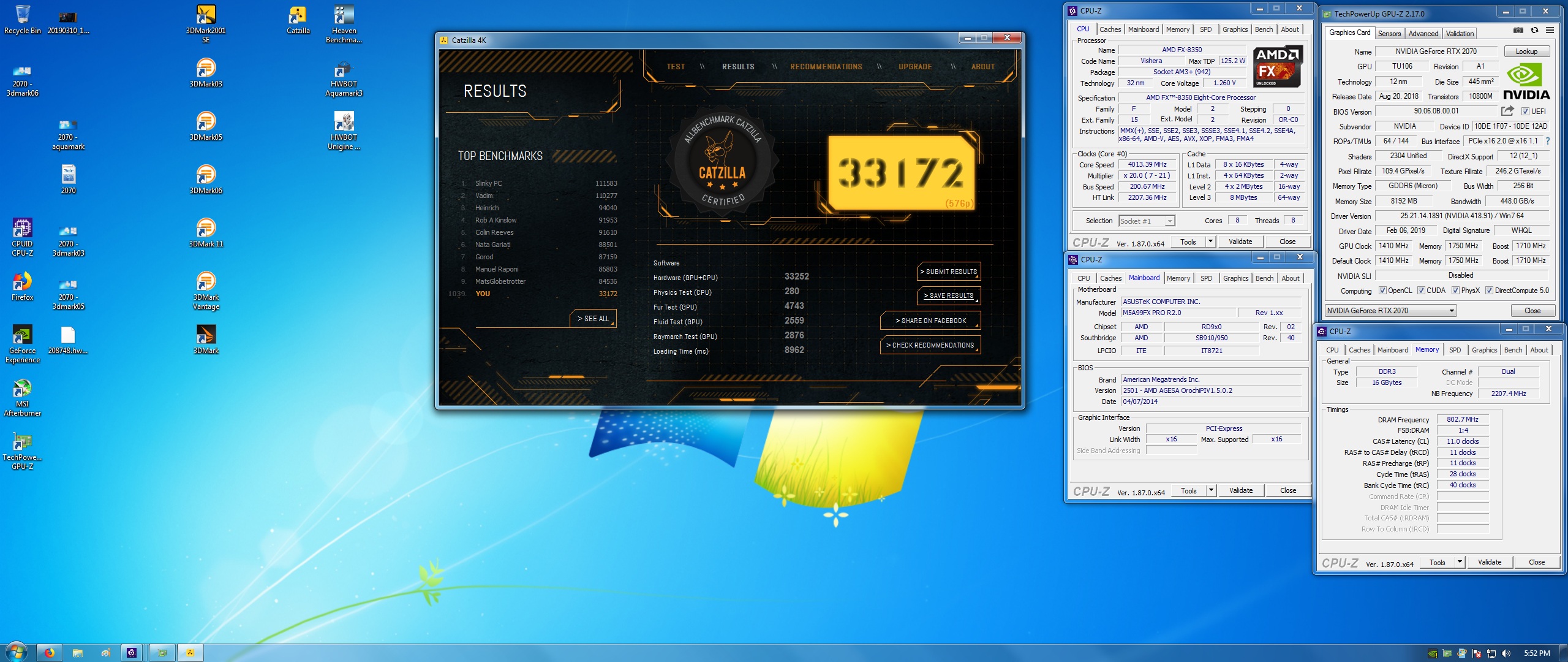Open 208748.hw file on desktop

coord(68,340)
